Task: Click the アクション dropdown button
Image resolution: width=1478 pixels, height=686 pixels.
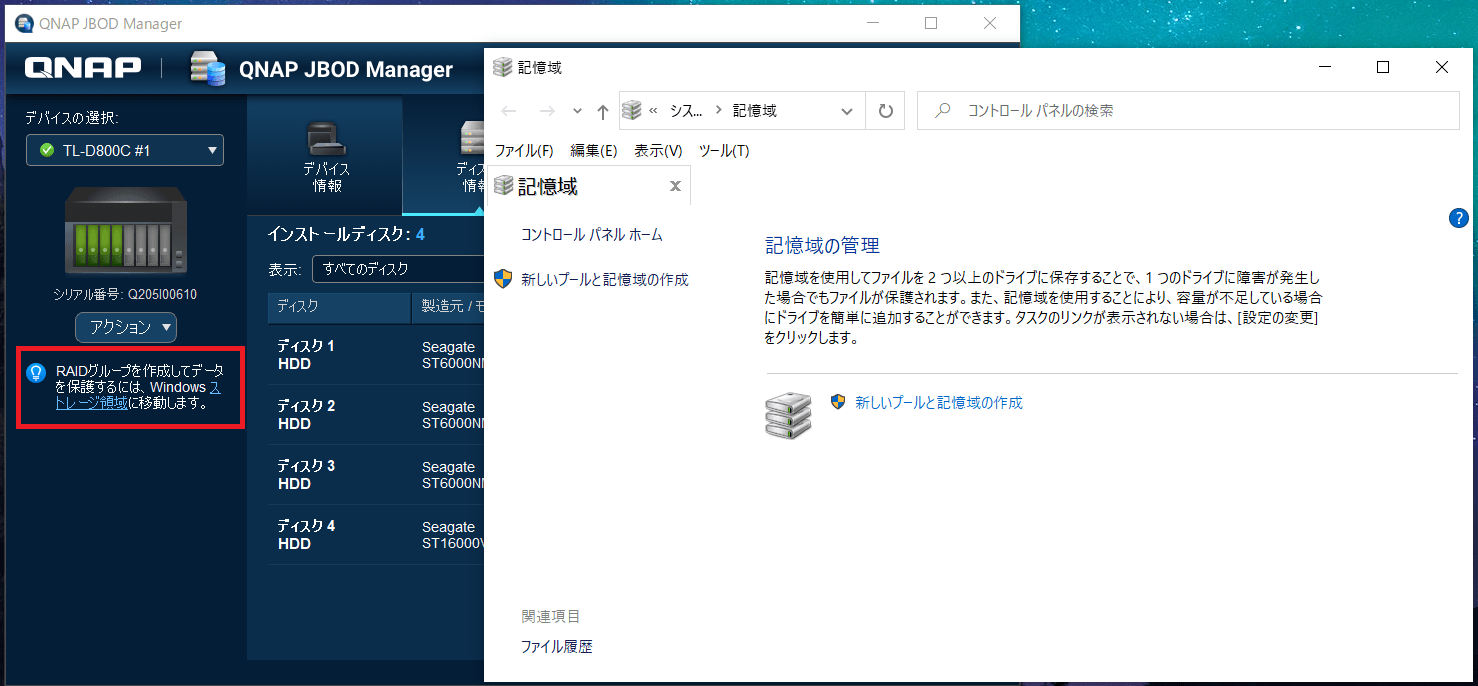Action: point(126,327)
